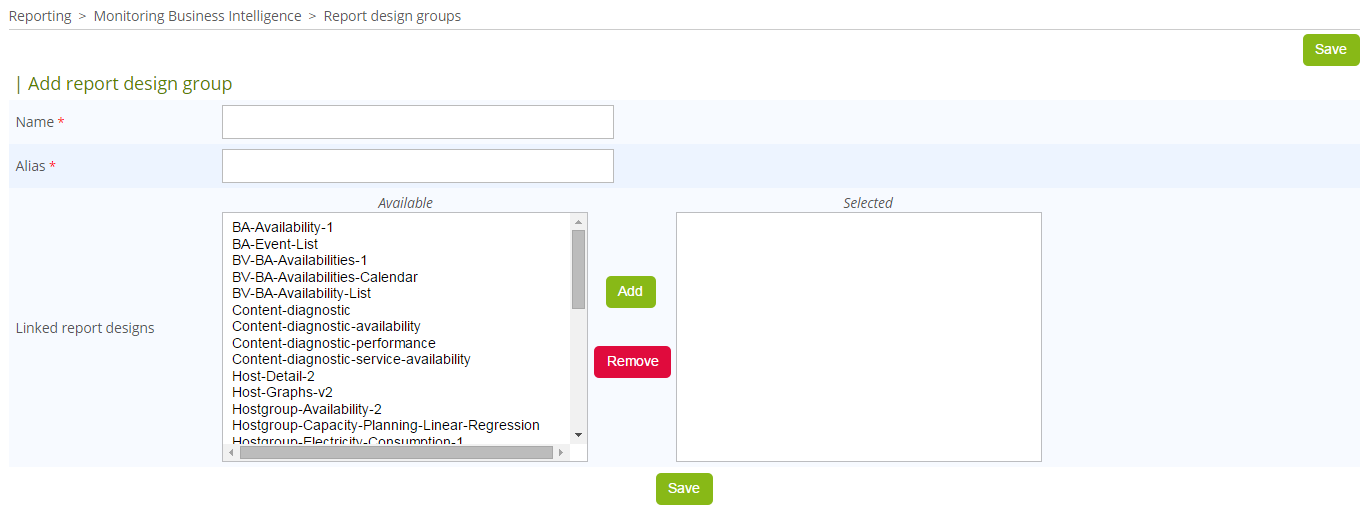This screenshot has height=515, width=1368.
Task: Open Monitoring Business Intelligence breadcrumb
Action: pos(197,16)
